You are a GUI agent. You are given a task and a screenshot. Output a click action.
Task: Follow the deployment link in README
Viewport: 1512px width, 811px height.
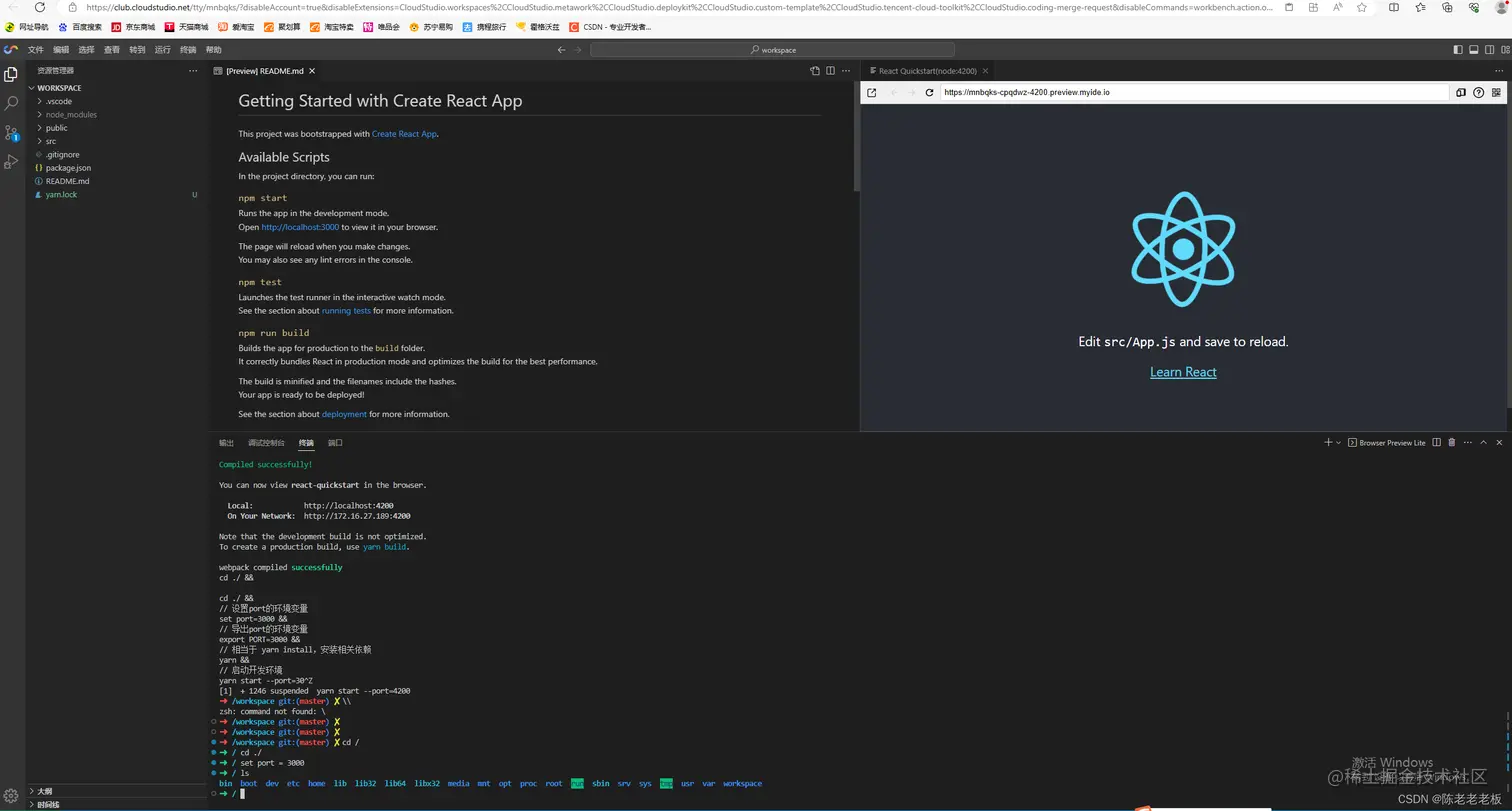(344, 414)
